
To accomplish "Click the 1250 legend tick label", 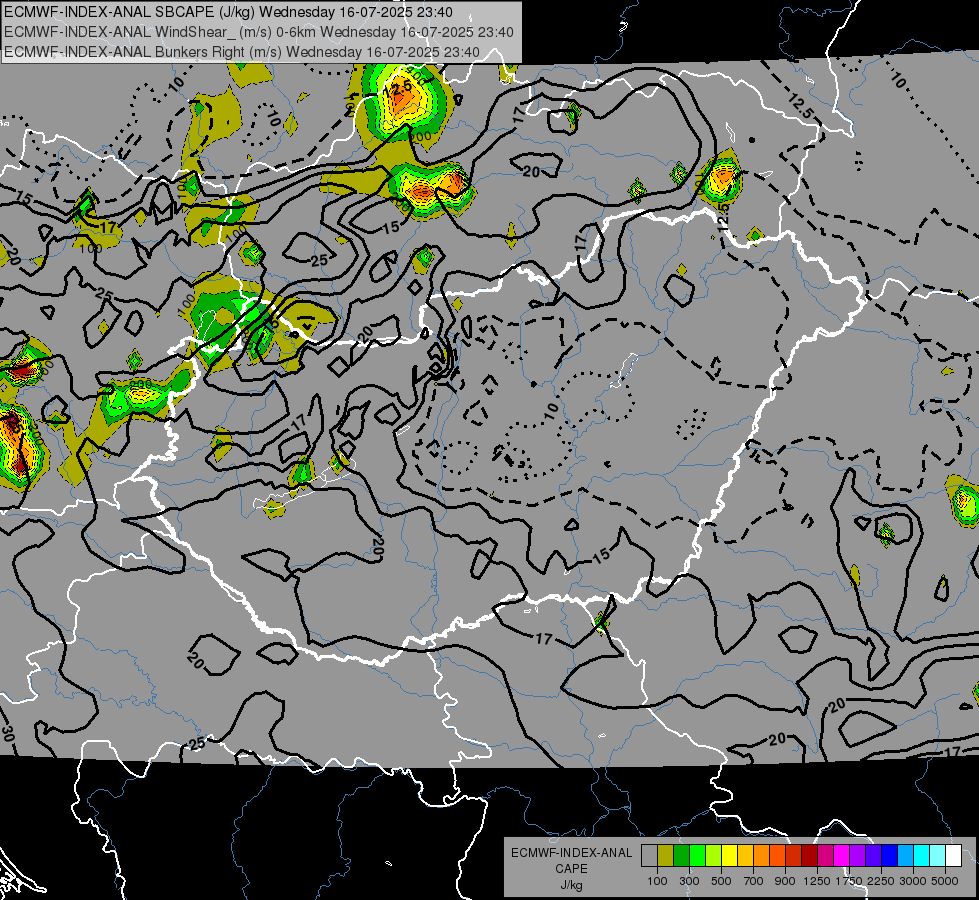I will point(817,881).
